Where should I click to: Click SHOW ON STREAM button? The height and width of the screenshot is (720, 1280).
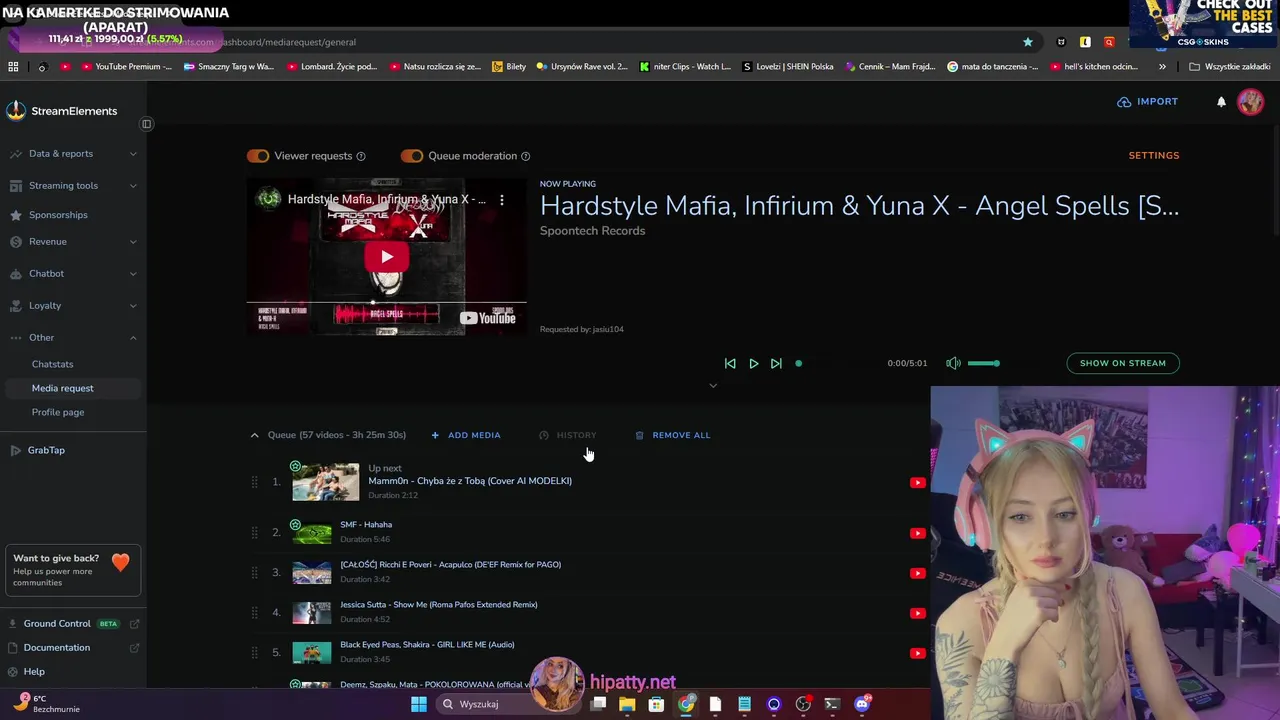[x=1123, y=363]
